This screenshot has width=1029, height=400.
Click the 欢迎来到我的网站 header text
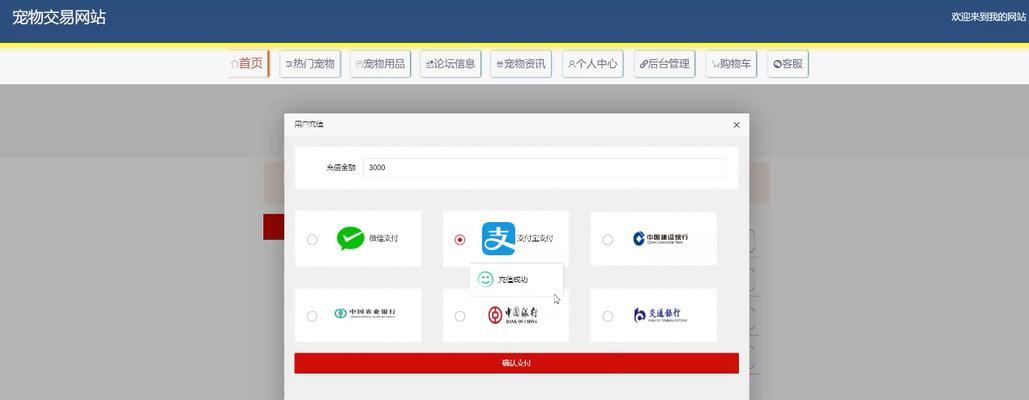pos(990,17)
